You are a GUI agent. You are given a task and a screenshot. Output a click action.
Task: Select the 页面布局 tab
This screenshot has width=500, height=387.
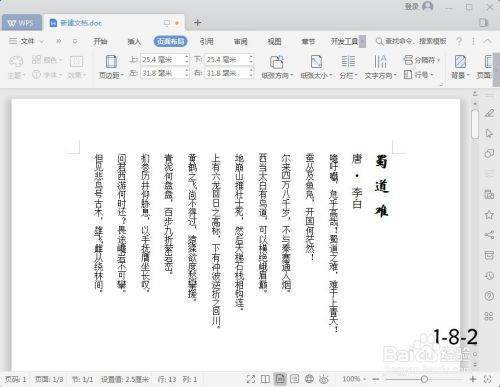pyautogui.click(x=170, y=41)
